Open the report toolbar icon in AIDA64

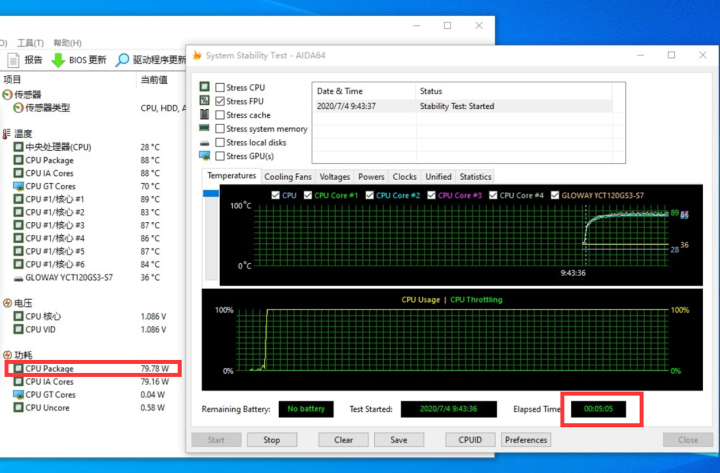13,60
